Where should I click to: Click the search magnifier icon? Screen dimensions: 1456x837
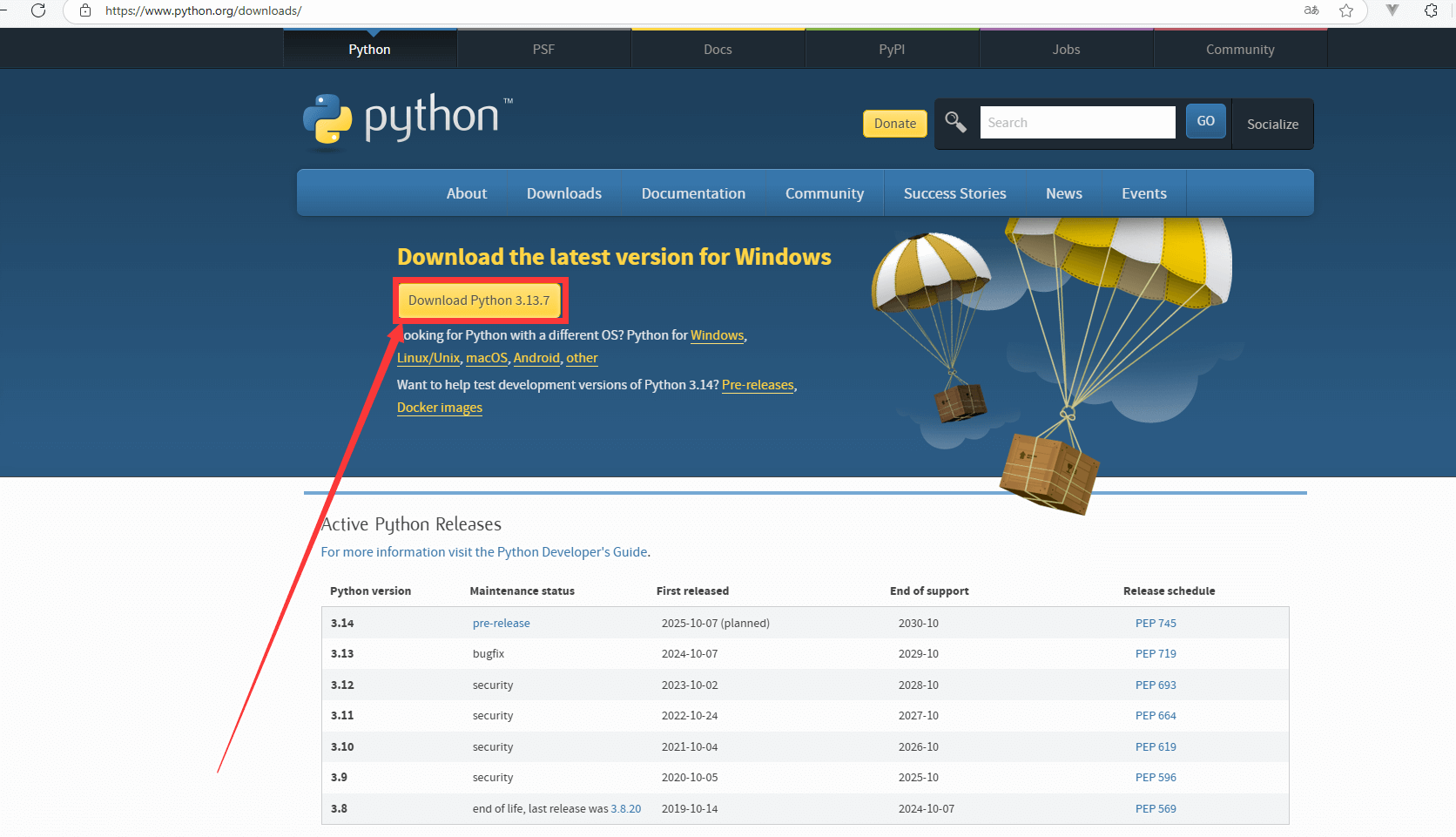tap(955, 123)
